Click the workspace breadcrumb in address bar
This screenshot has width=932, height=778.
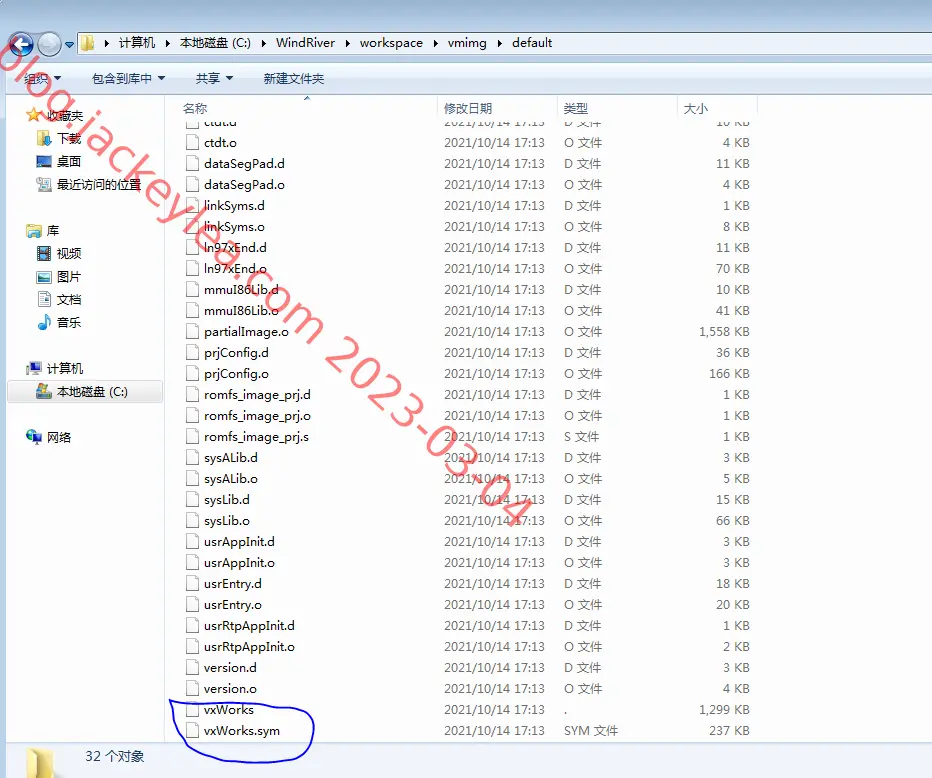tap(391, 43)
